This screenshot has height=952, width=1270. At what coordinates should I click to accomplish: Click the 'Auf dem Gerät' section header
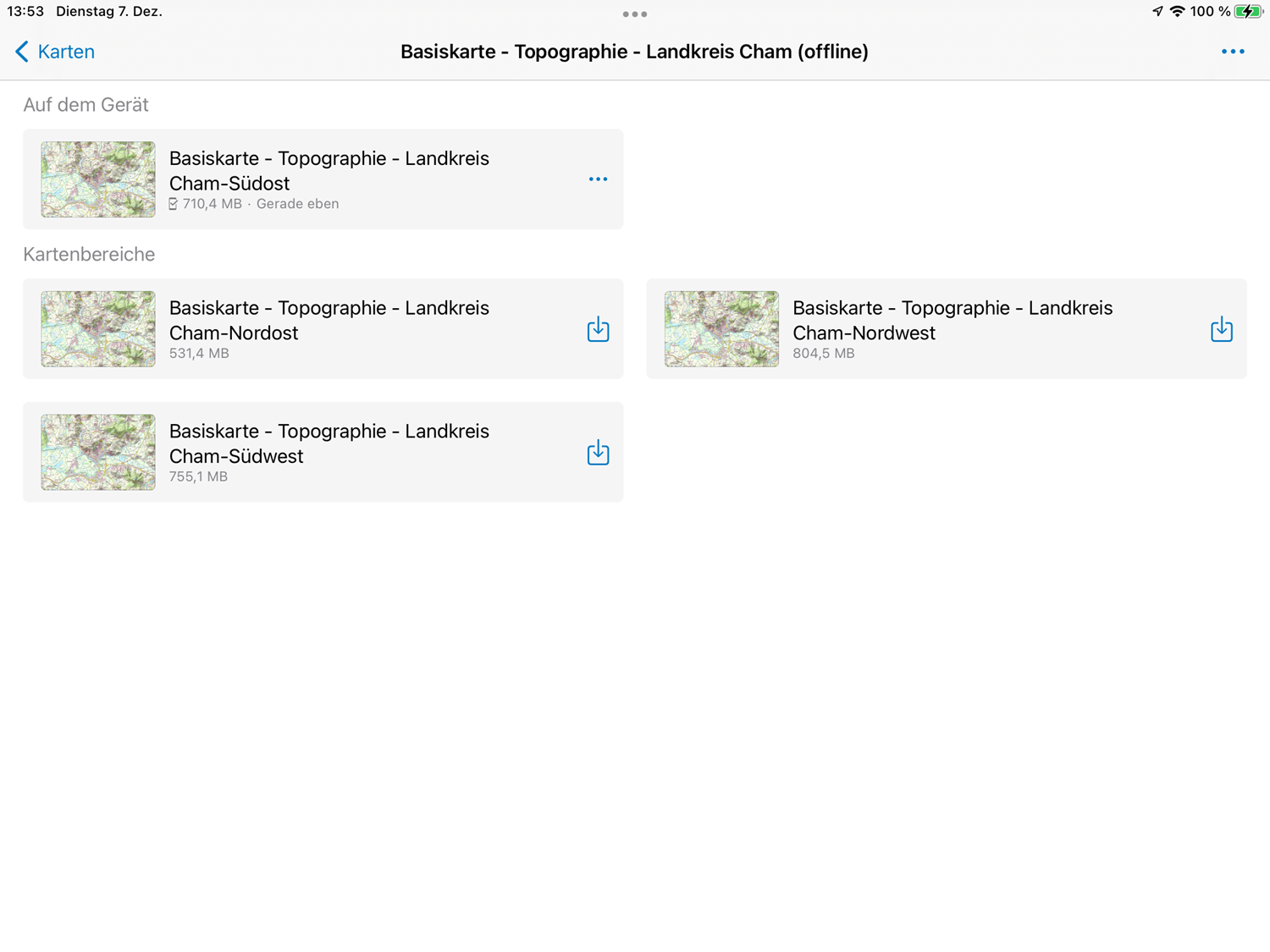(x=86, y=105)
